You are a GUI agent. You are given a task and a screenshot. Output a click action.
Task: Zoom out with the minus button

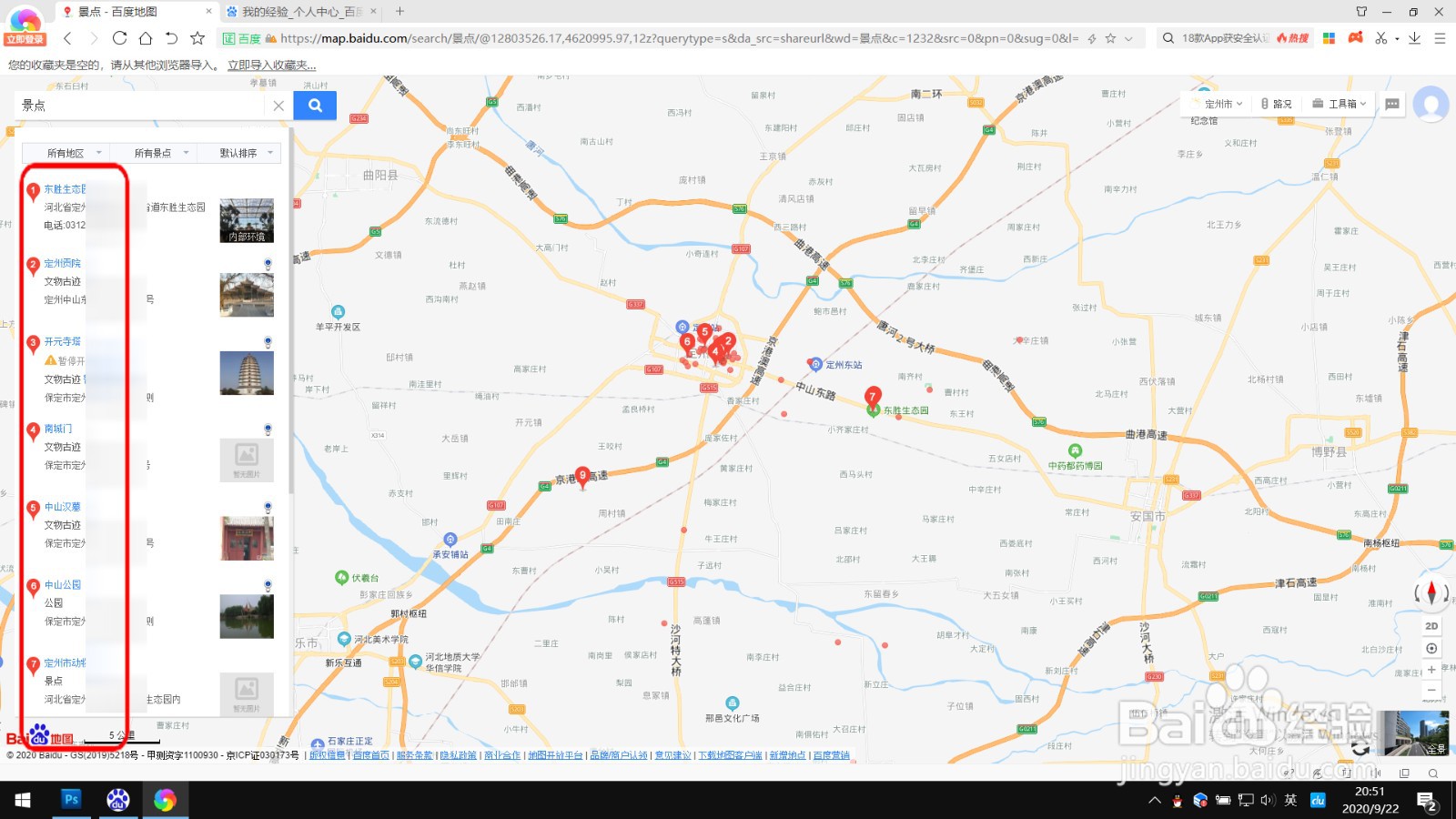[x=1431, y=691]
